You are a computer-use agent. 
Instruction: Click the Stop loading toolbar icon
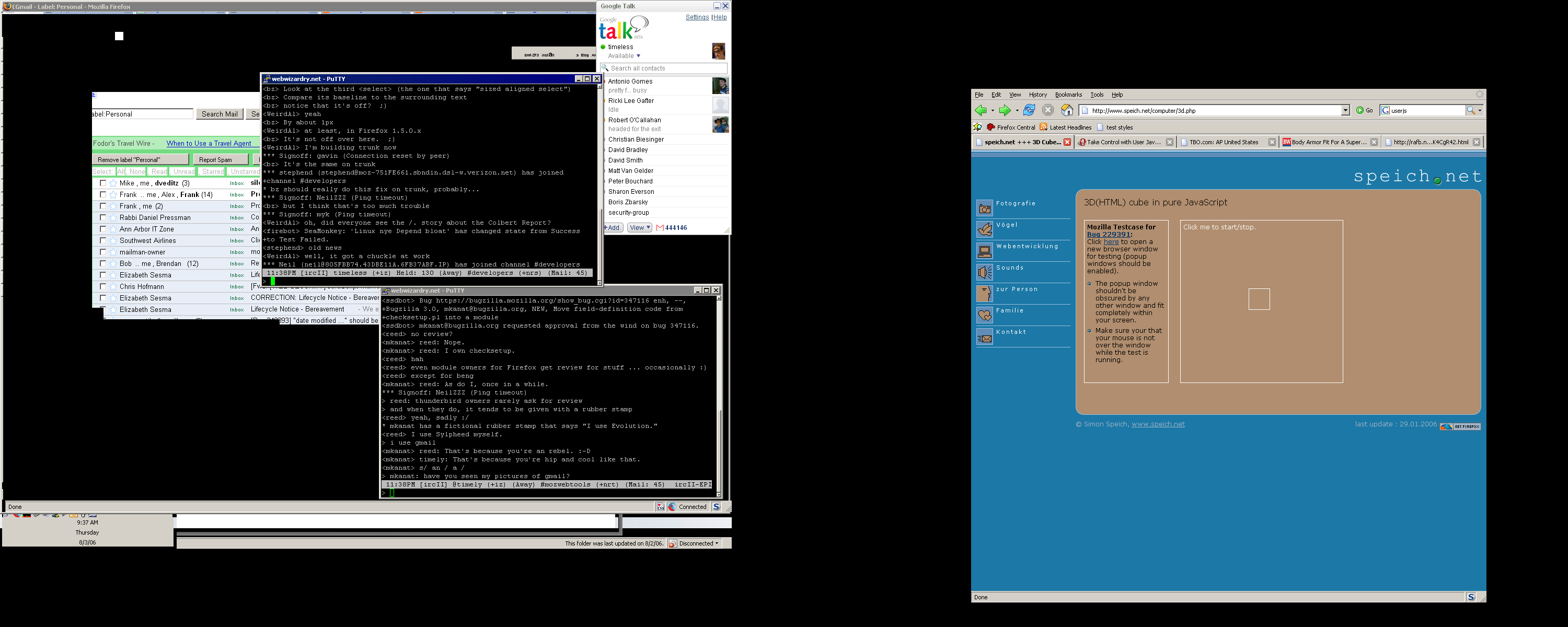(x=1047, y=110)
